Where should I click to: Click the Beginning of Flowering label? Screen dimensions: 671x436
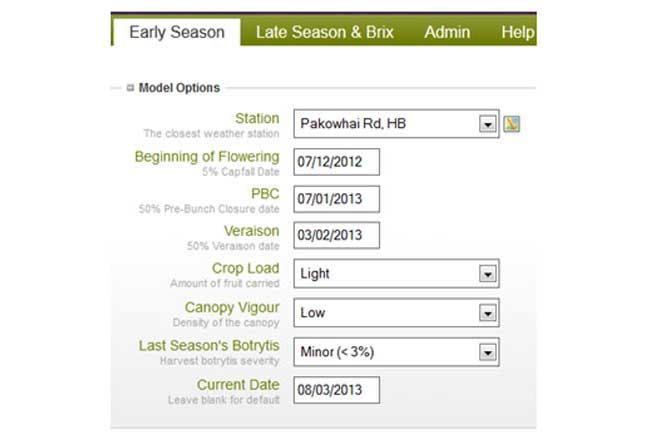207,156
